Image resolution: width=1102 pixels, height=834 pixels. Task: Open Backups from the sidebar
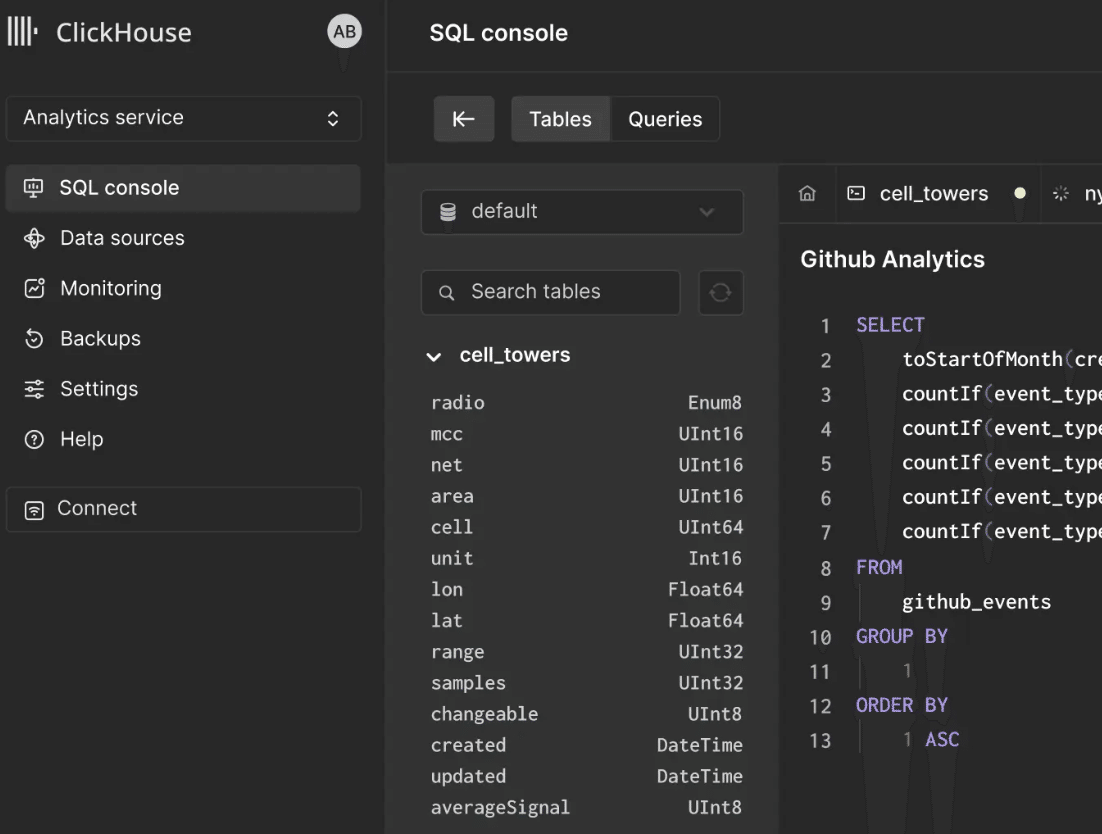[x=100, y=338]
